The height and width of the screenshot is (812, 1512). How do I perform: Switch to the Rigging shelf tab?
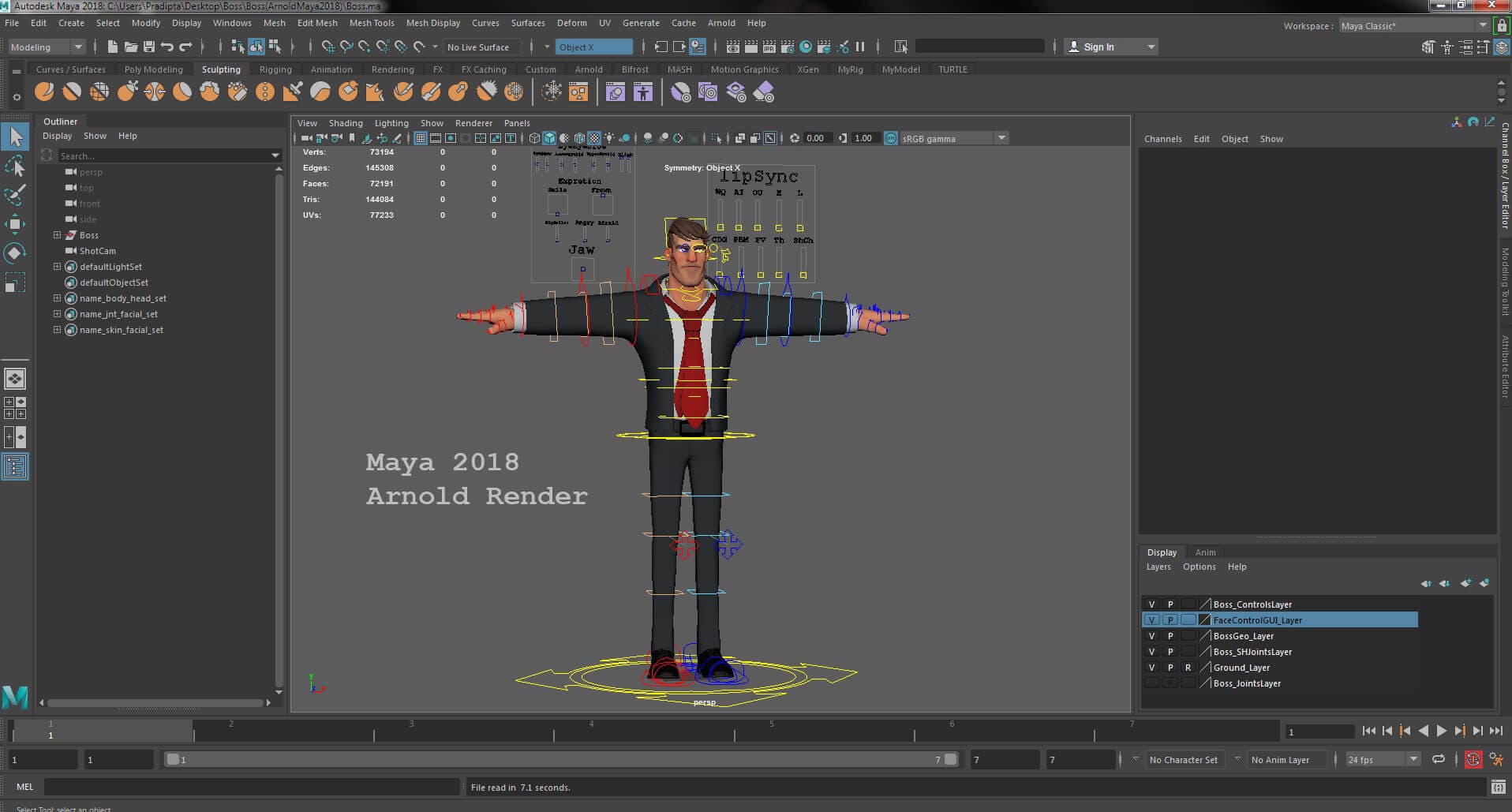[275, 69]
